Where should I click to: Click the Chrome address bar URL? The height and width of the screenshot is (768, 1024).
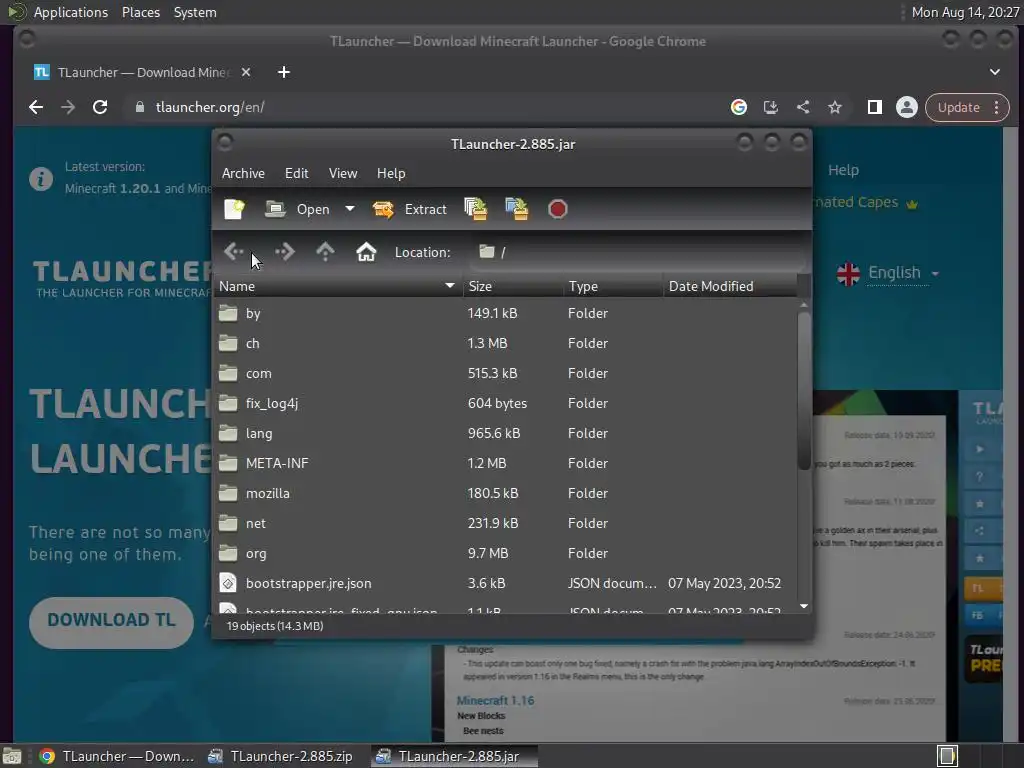coord(210,107)
